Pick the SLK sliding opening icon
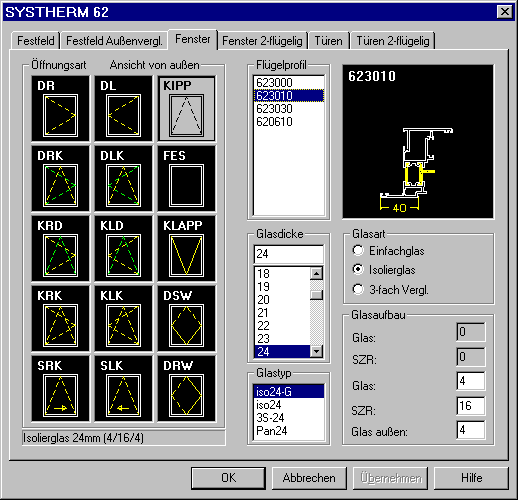Screen dimensions: 518x500 [123, 389]
